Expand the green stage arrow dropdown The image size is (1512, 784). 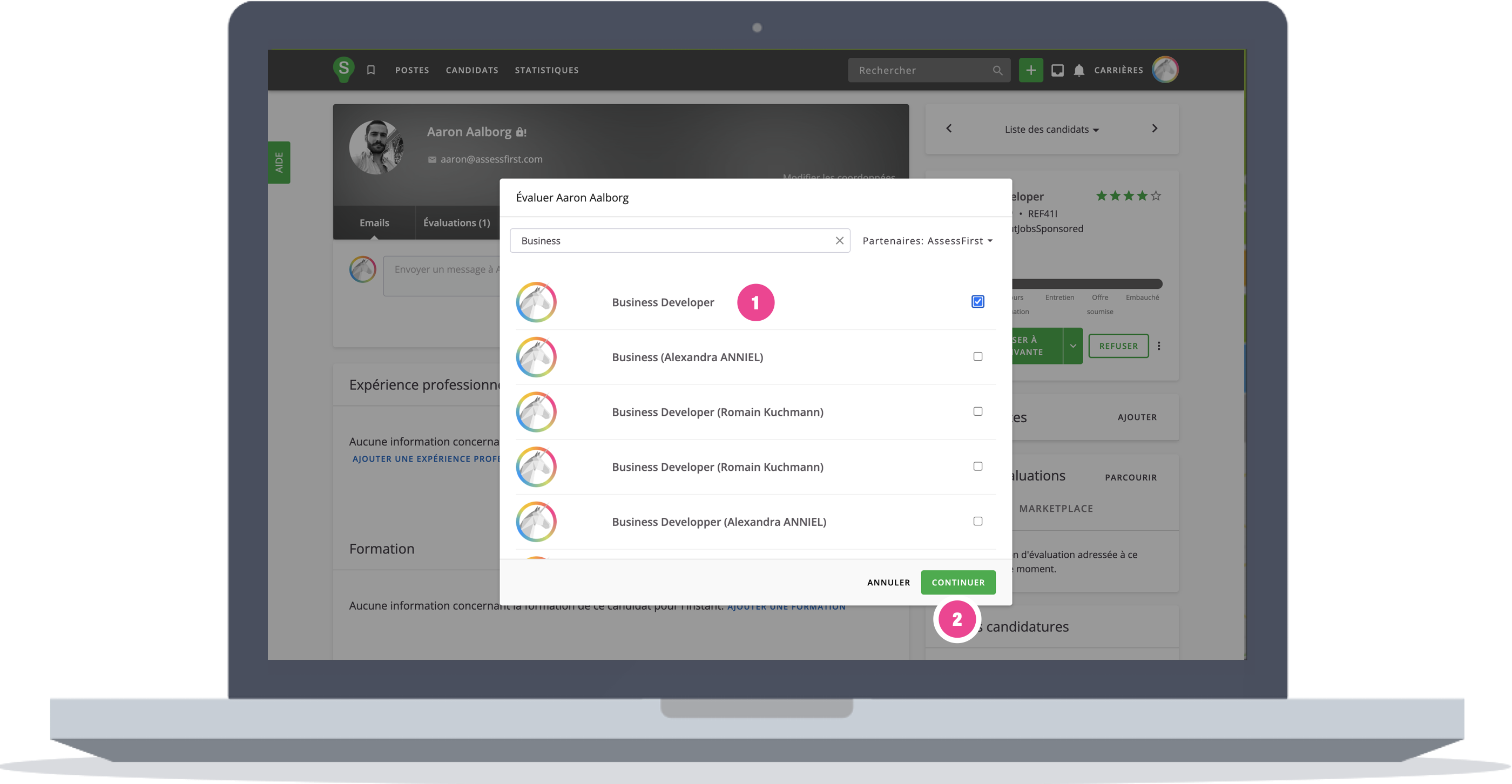coord(1072,346)
